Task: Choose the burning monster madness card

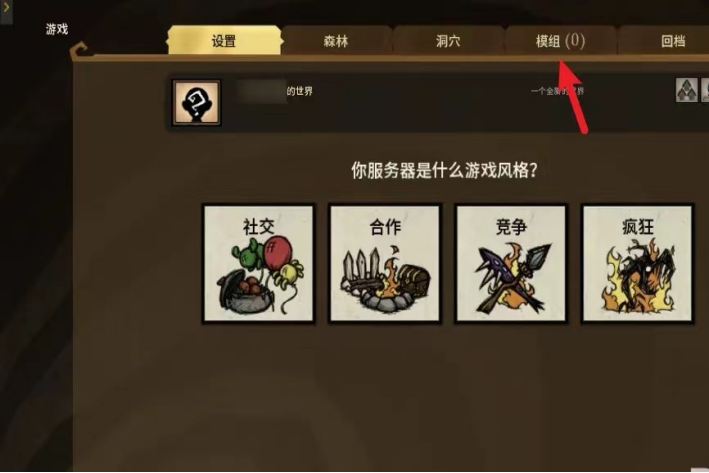Action: pos(637,264)
